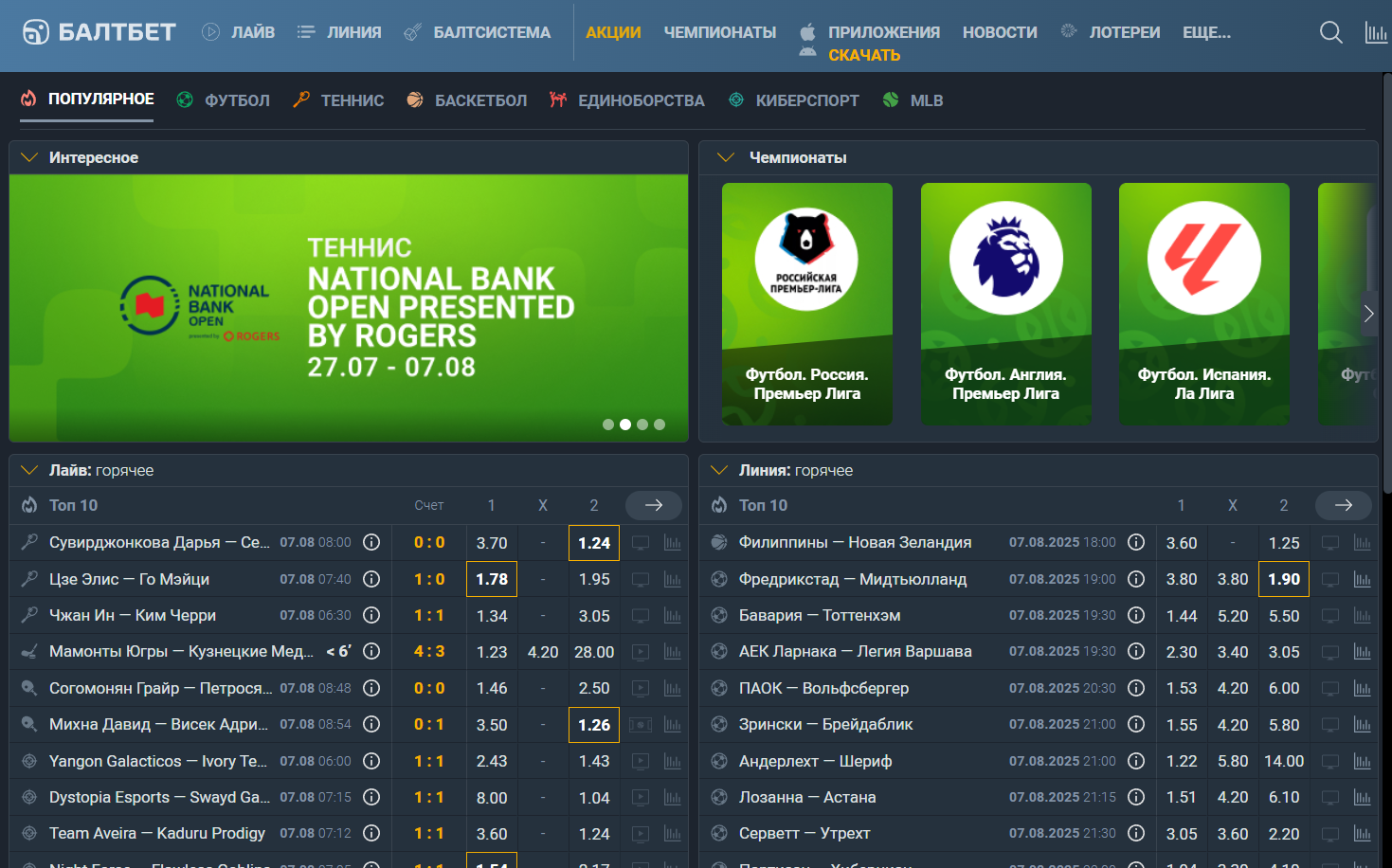This screenshot has height=868, width=1392.
Task: Open the search magnifier icon
Action: [x=1330, y=32]
